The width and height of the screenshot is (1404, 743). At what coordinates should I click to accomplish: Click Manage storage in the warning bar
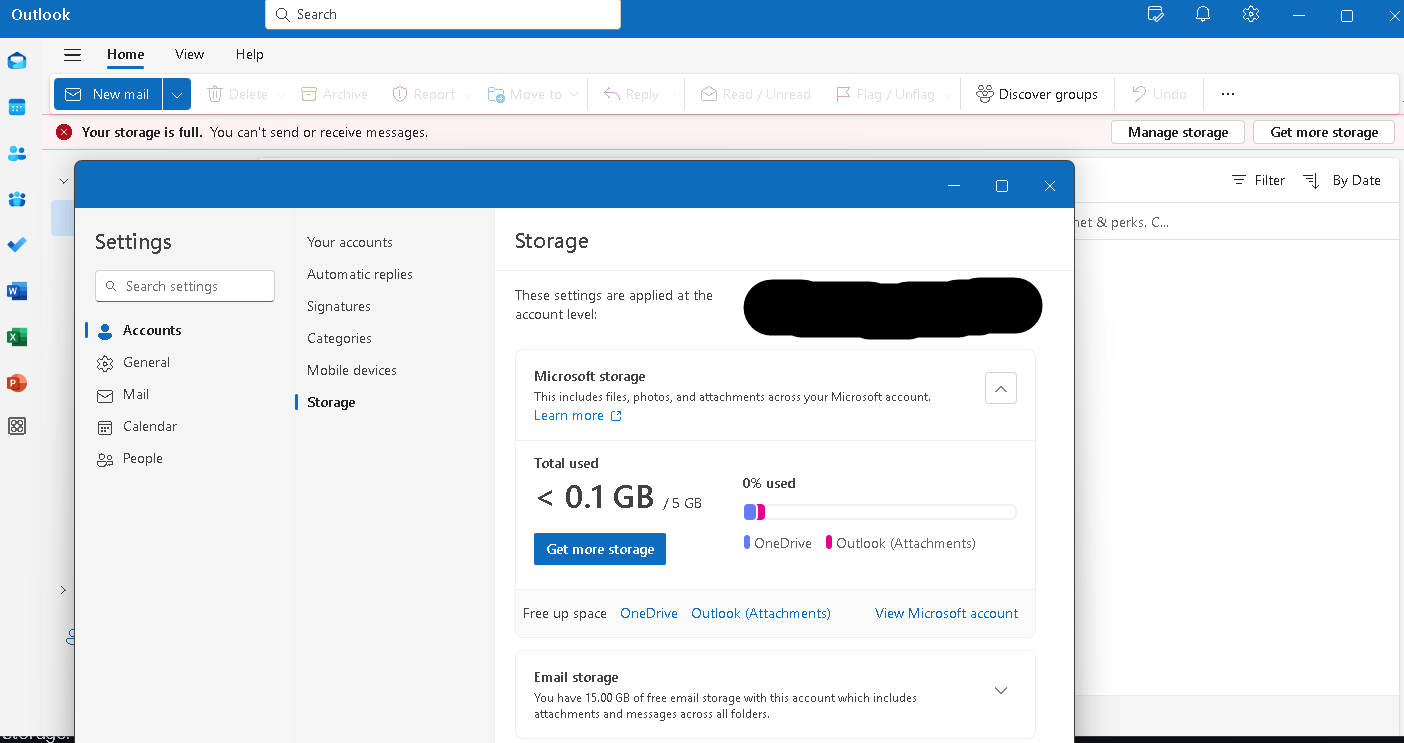click(1178, 132)
